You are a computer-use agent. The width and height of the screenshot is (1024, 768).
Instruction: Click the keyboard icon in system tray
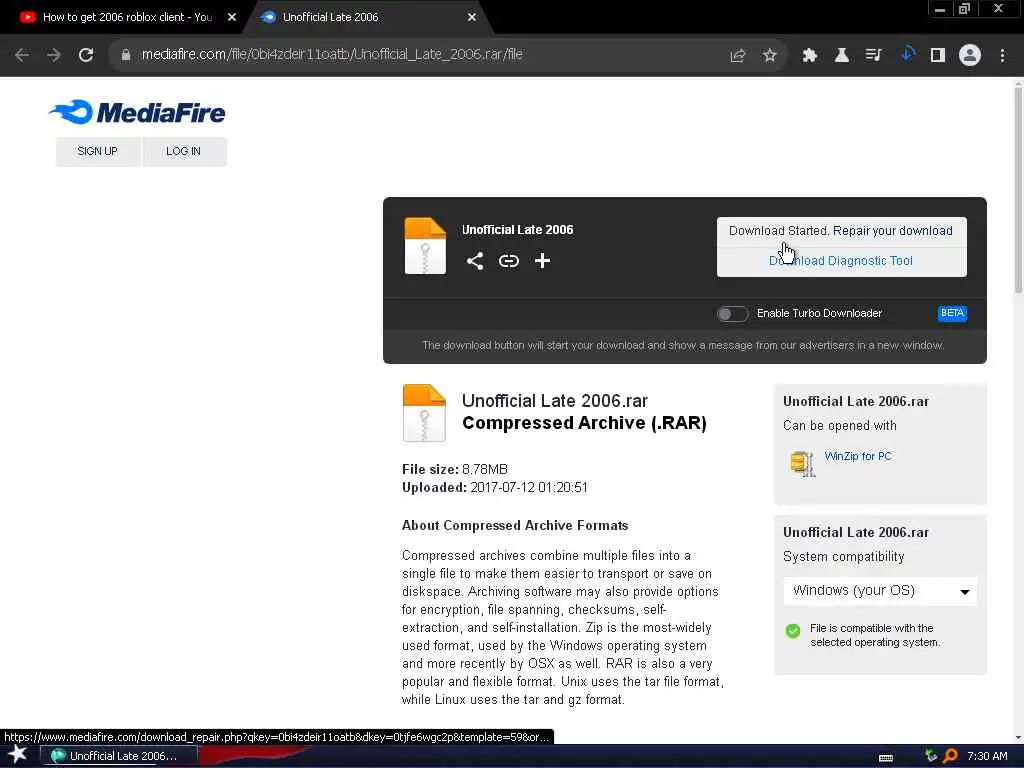(x=886, y=758)
